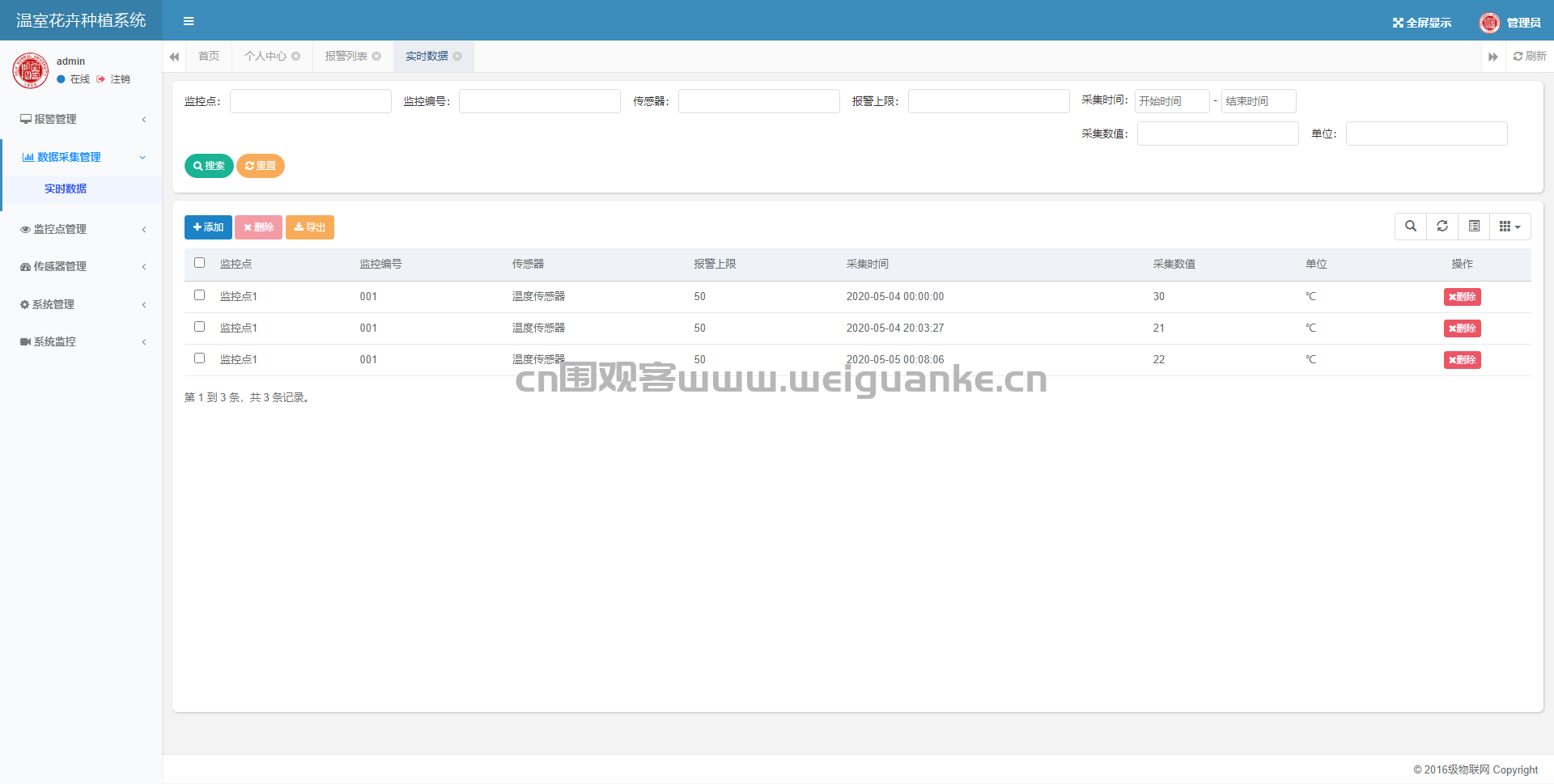Click the 采集数值 input field

pyautogui.click(x=1218, y=133)
